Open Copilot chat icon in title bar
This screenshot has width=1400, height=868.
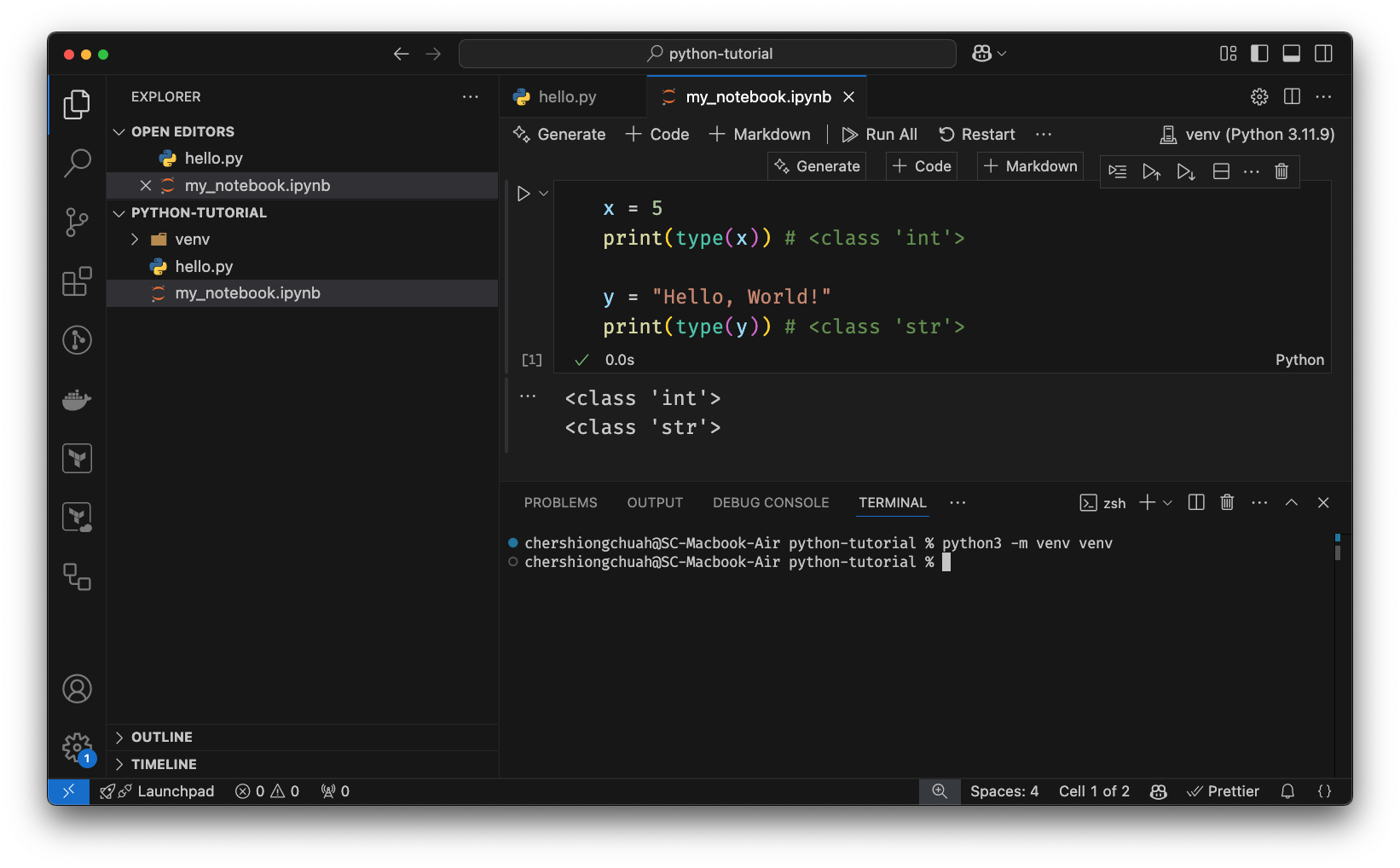click(x=982, y=54)
